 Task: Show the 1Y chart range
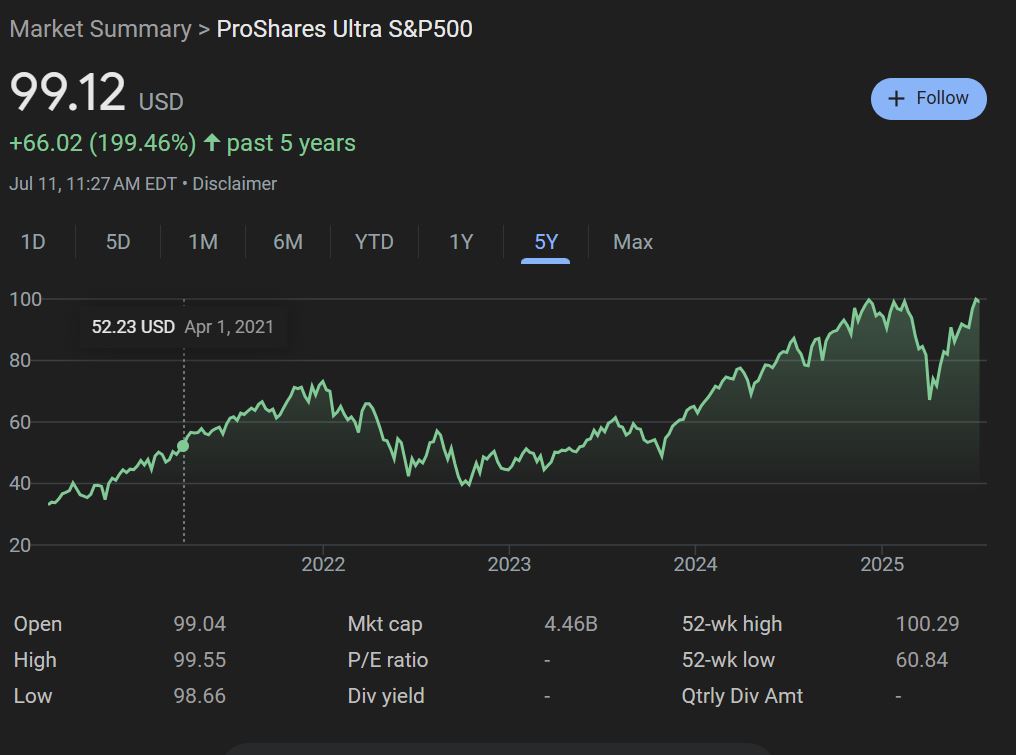click(x=461, y=242)
